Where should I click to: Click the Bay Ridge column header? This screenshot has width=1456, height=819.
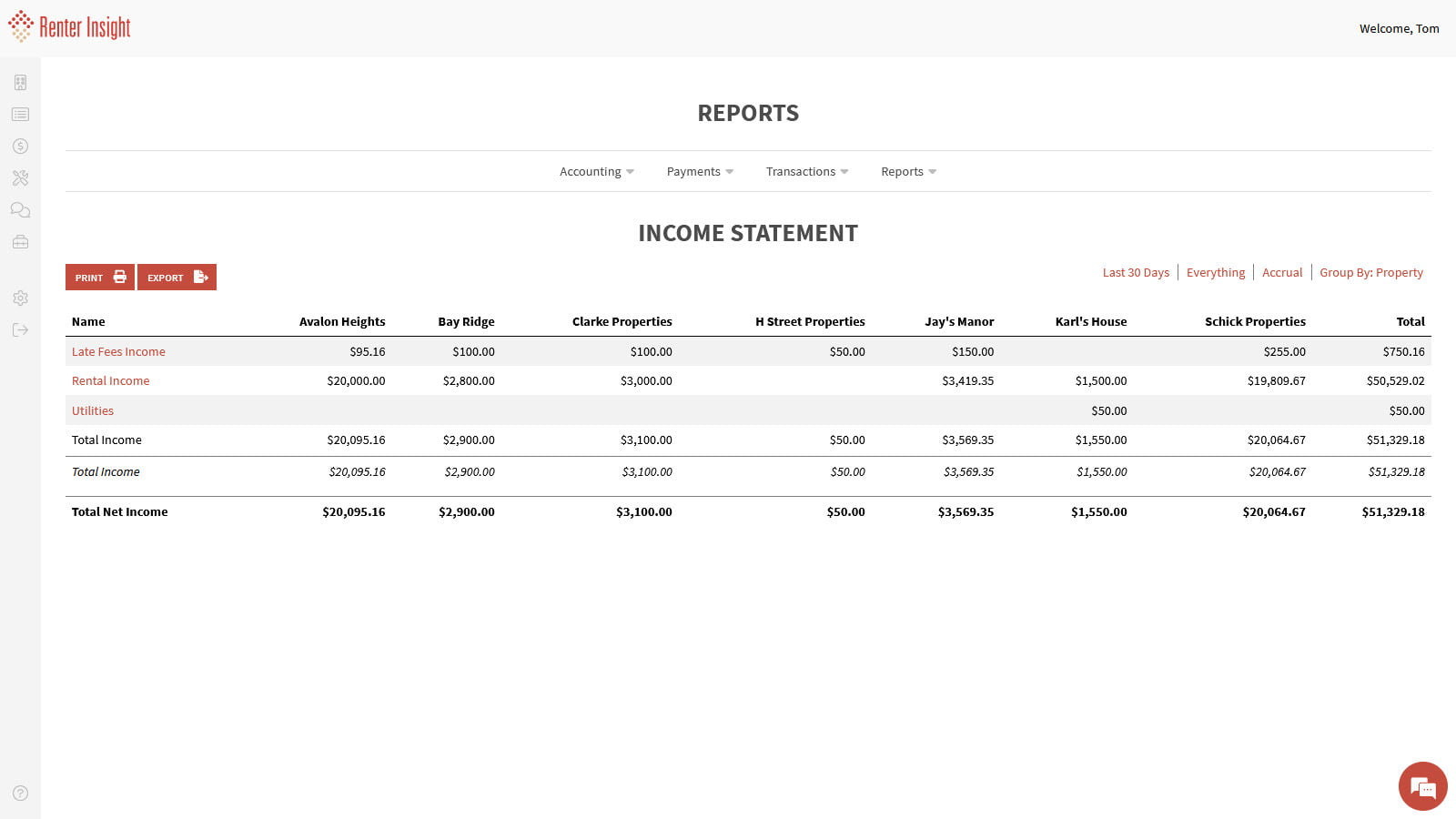[466, 322]
